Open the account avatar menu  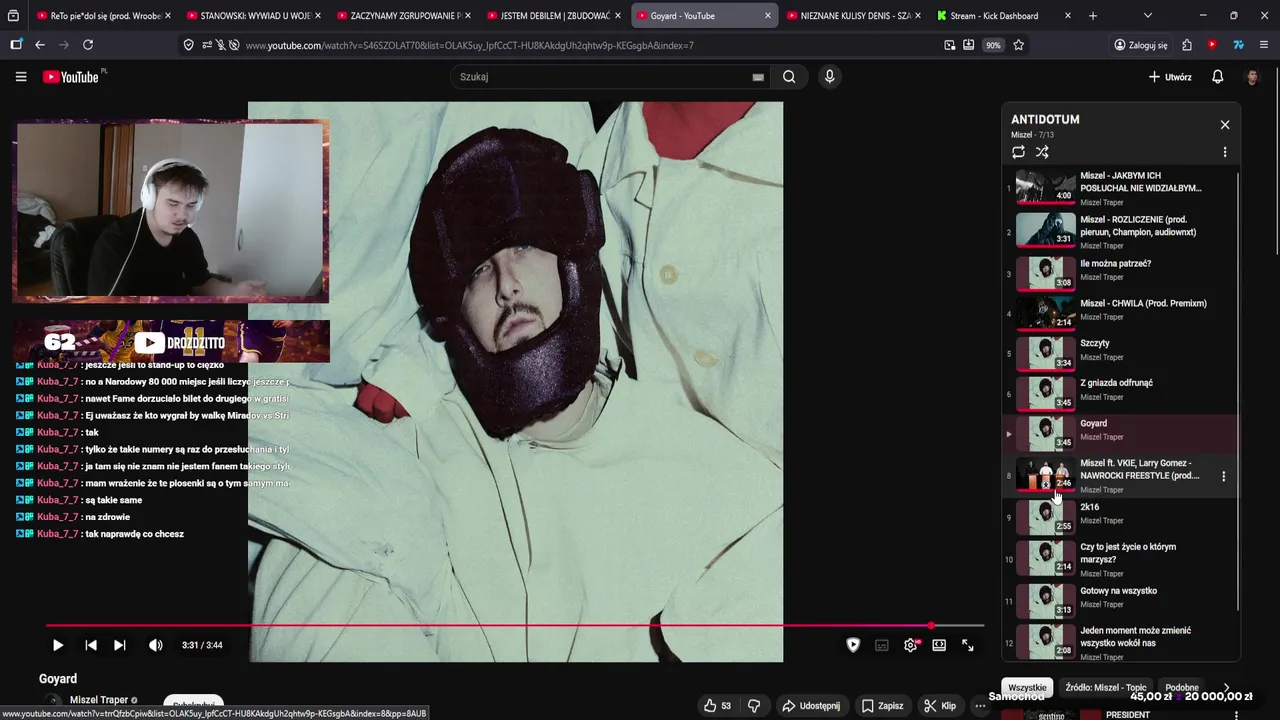(x=1252, y=77)
